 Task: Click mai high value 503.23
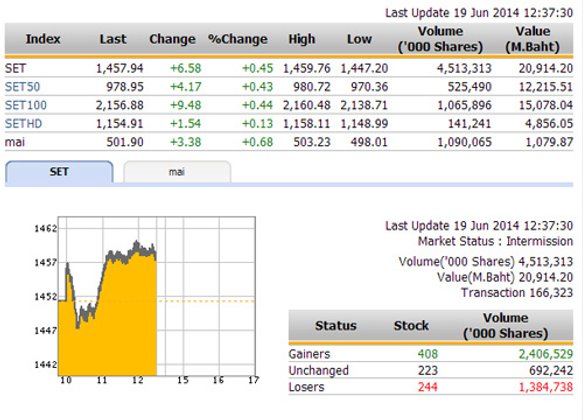[x=312, y=142]
